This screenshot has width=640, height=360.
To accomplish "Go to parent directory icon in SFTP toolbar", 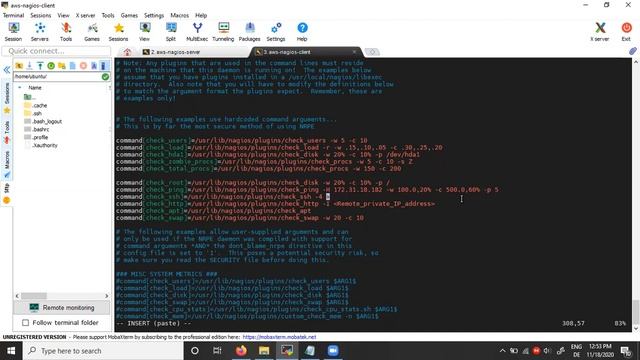I will 19,66.
